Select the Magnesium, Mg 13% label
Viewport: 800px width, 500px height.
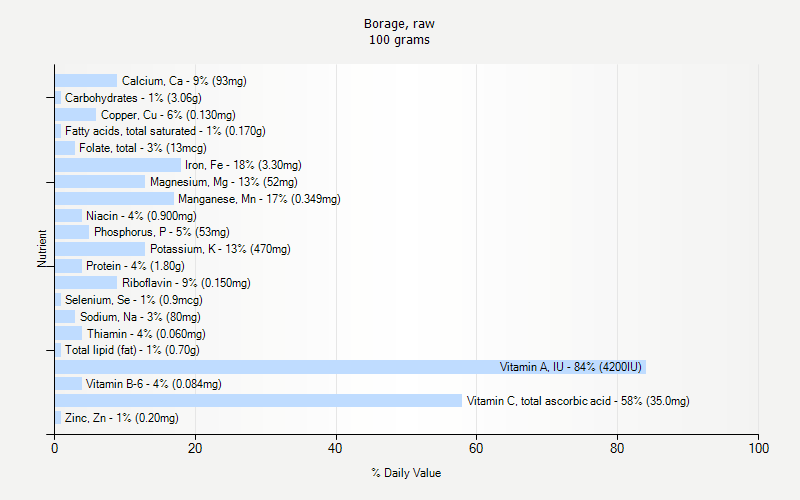point(224,182)
